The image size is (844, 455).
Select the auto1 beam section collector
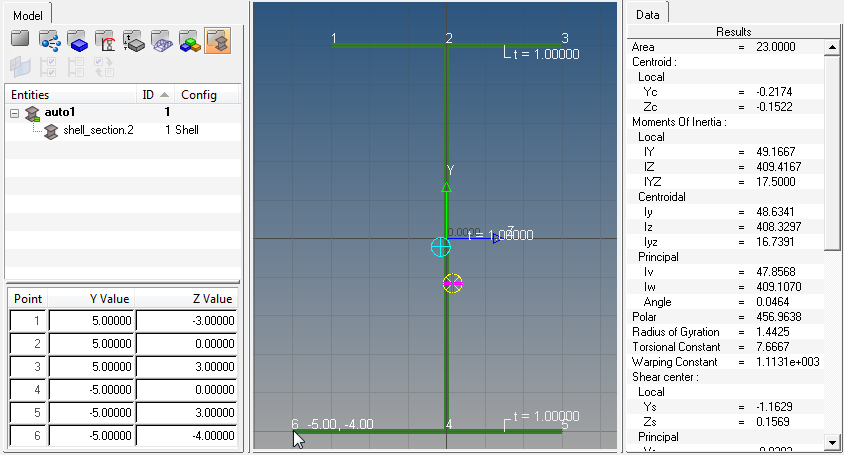click(x=60, y=112)
